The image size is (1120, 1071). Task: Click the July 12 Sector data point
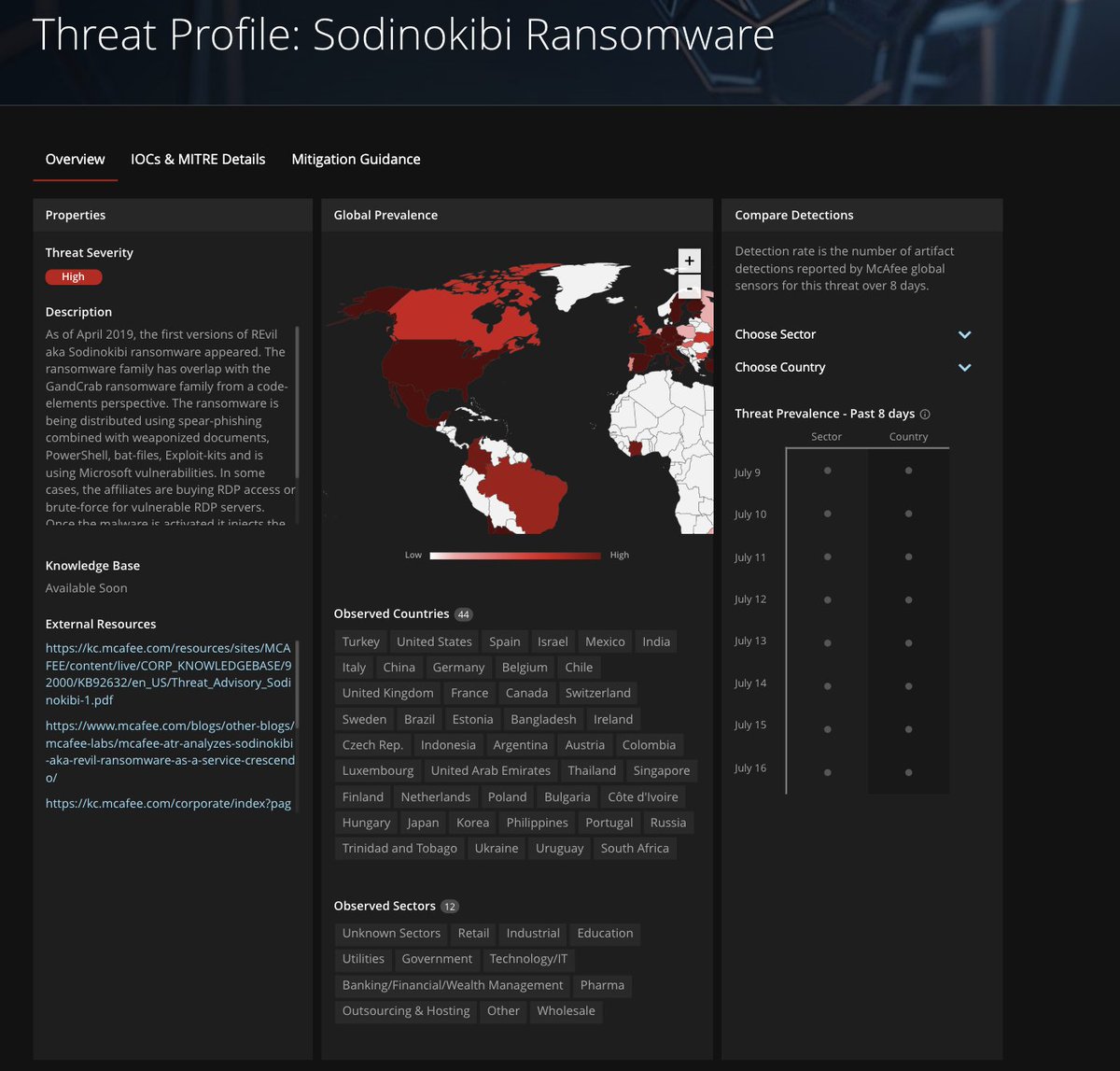point(827,599)
